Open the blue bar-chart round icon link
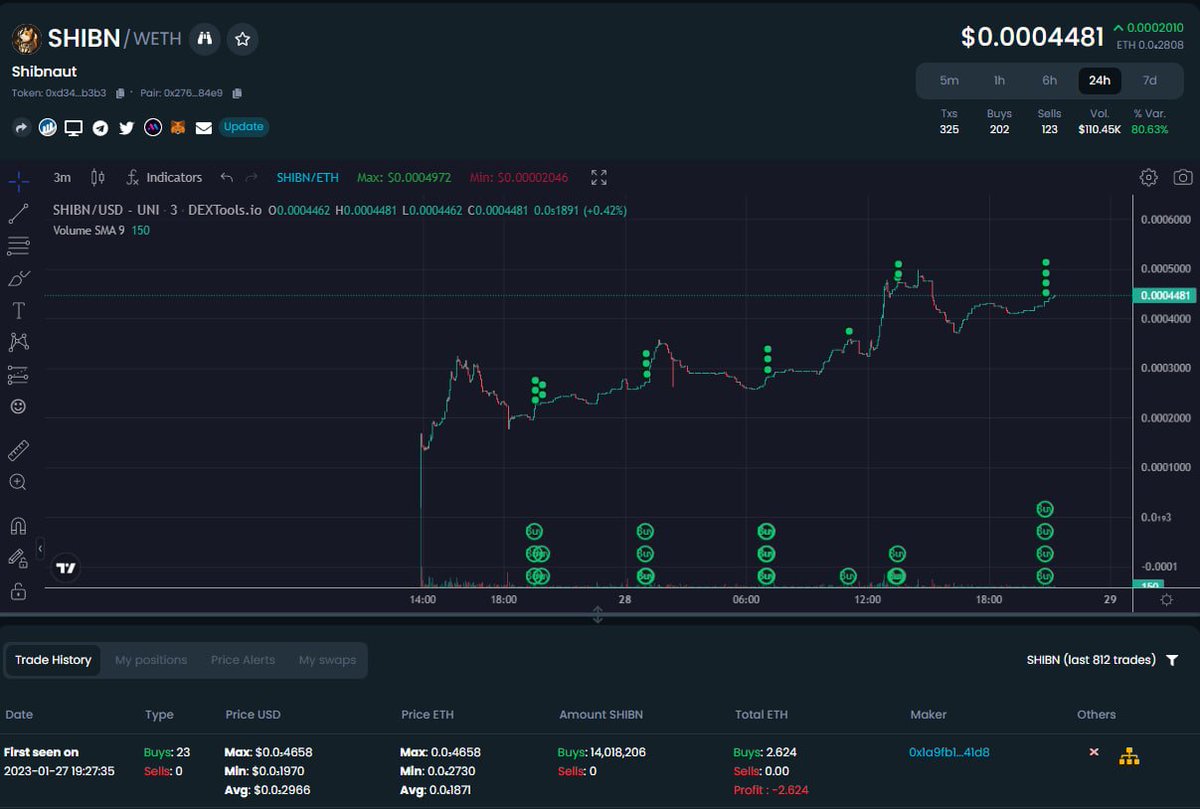Screen dimensions: 1200x809 coord(47,127)
